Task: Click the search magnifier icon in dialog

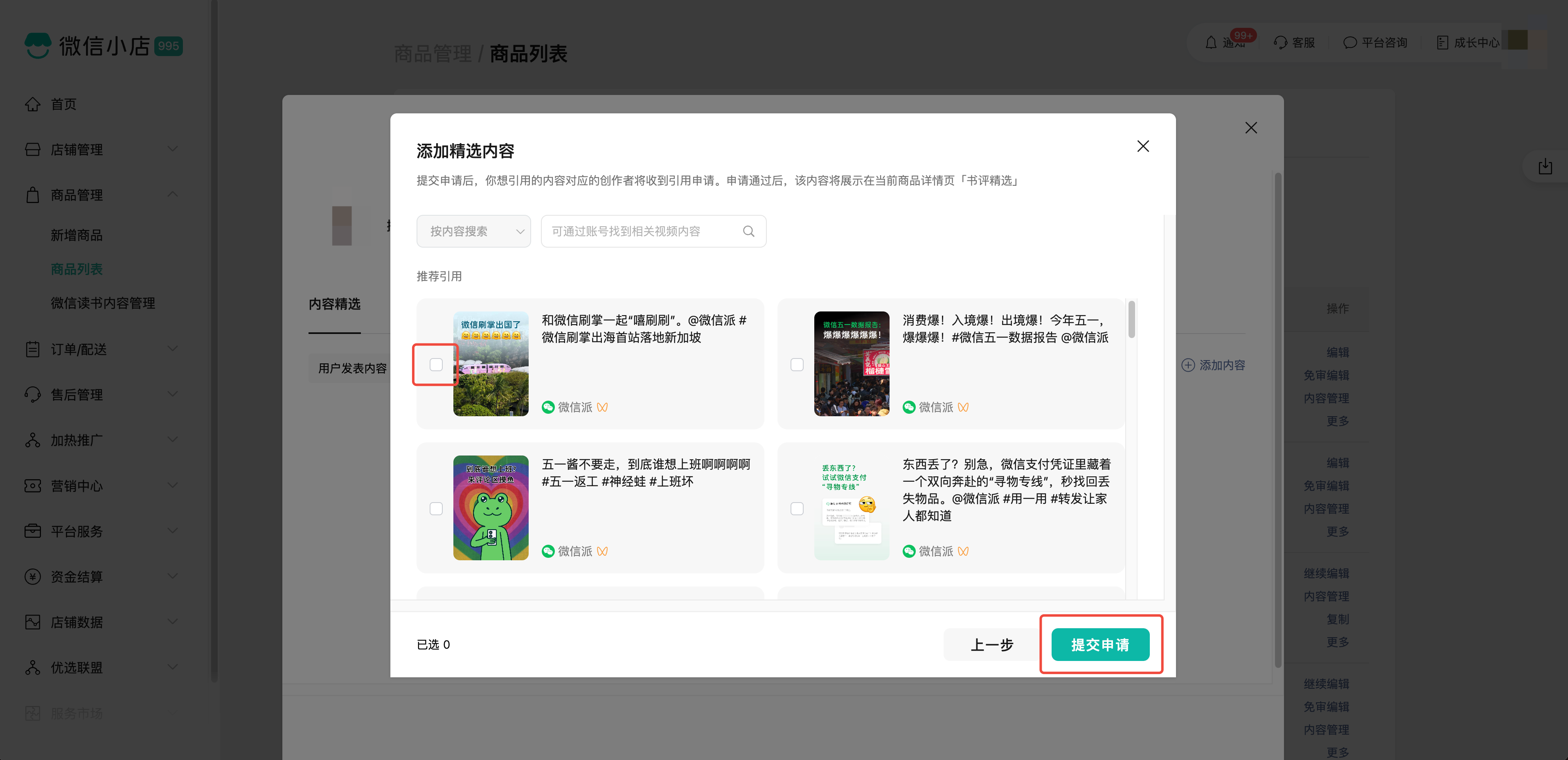Action: pos(749,231)
